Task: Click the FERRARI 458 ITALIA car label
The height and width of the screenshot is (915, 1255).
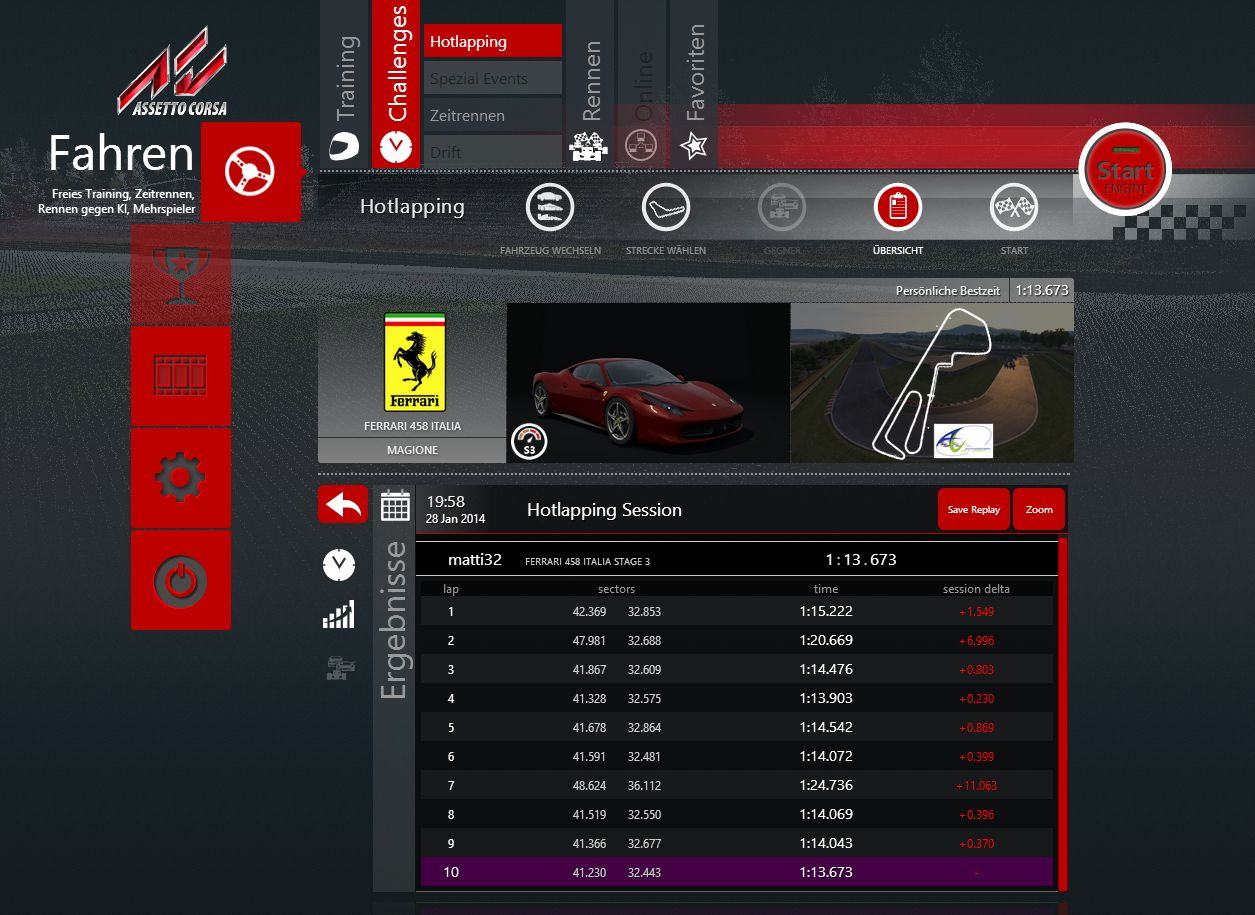Action: coord(413,426)
